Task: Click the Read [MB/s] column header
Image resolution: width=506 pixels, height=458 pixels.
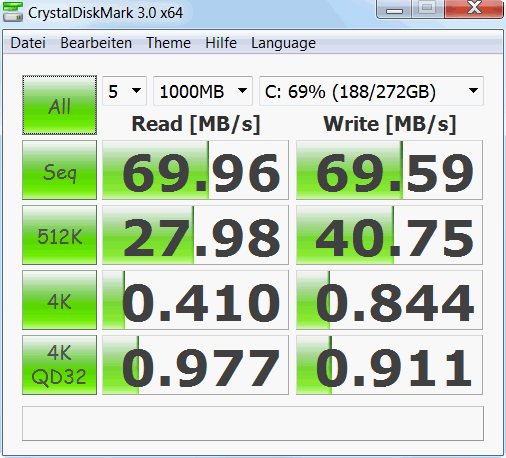Action: click(196, 124)
